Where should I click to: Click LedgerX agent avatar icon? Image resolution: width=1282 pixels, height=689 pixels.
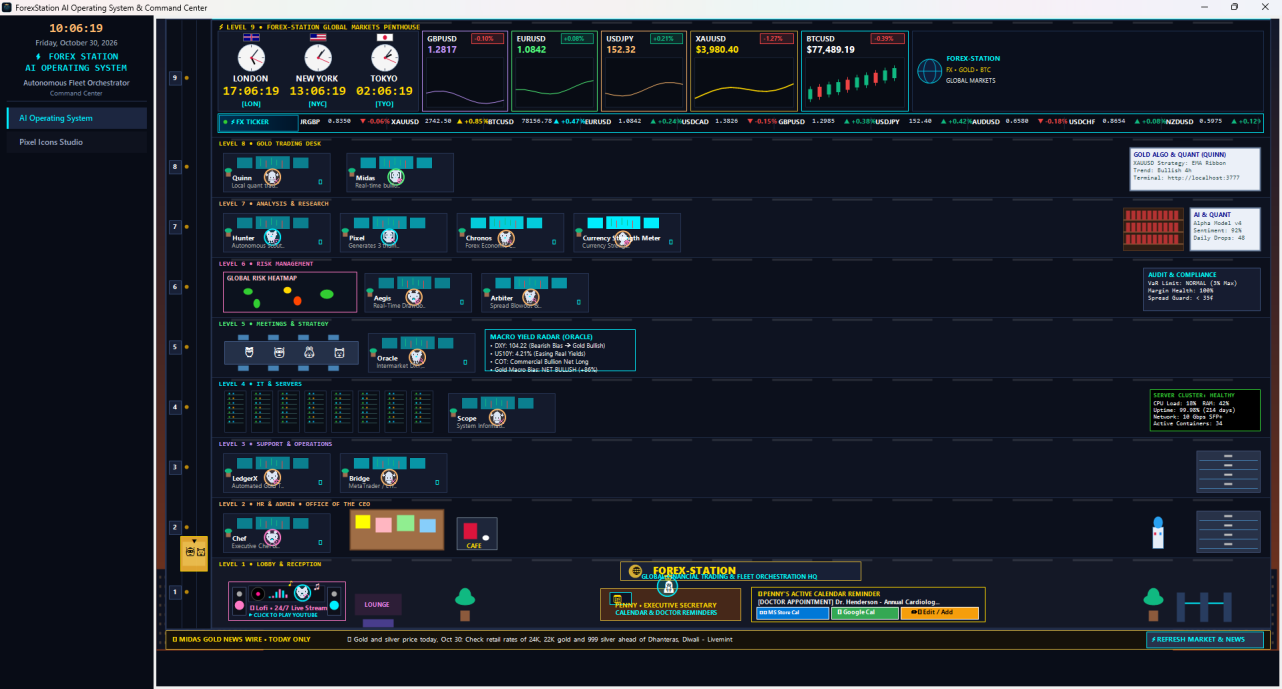[272, 478]
